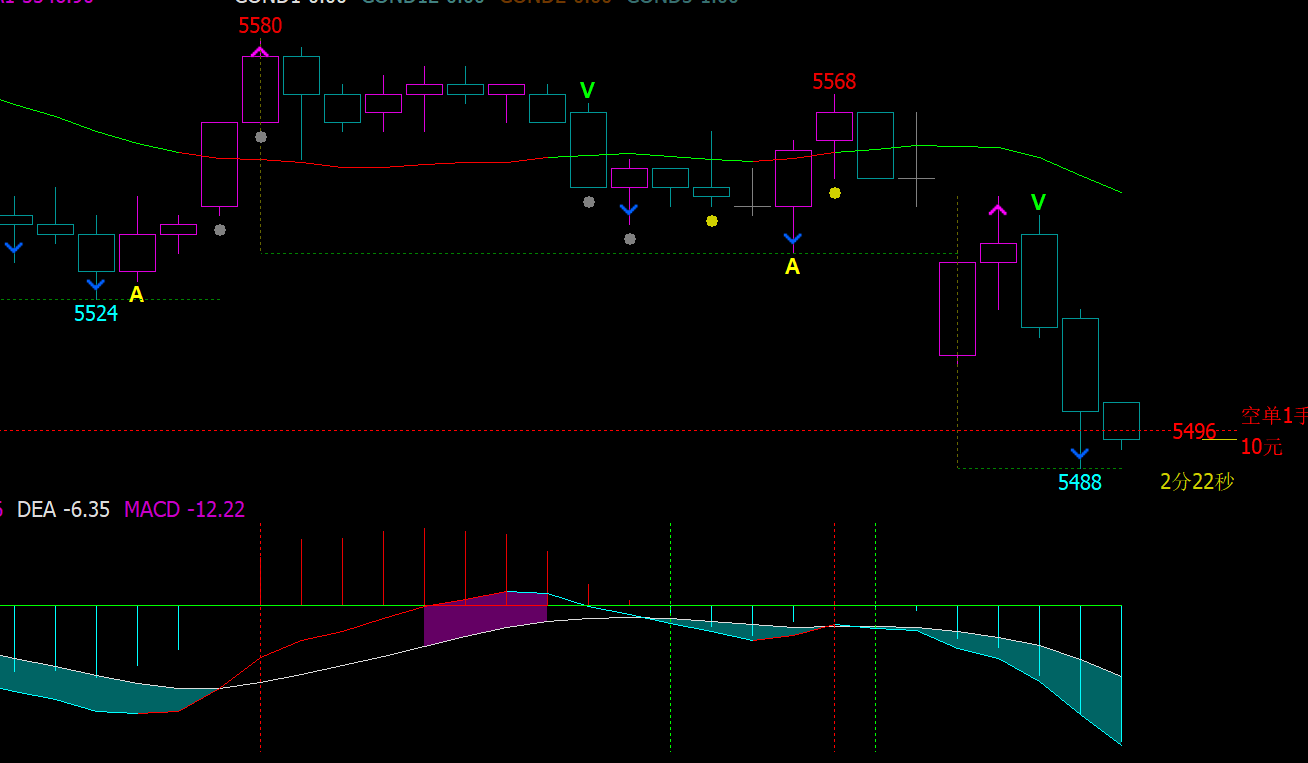Select the magenta candle under the 5568 label
1308x763 pixels.
coord(835,126)
